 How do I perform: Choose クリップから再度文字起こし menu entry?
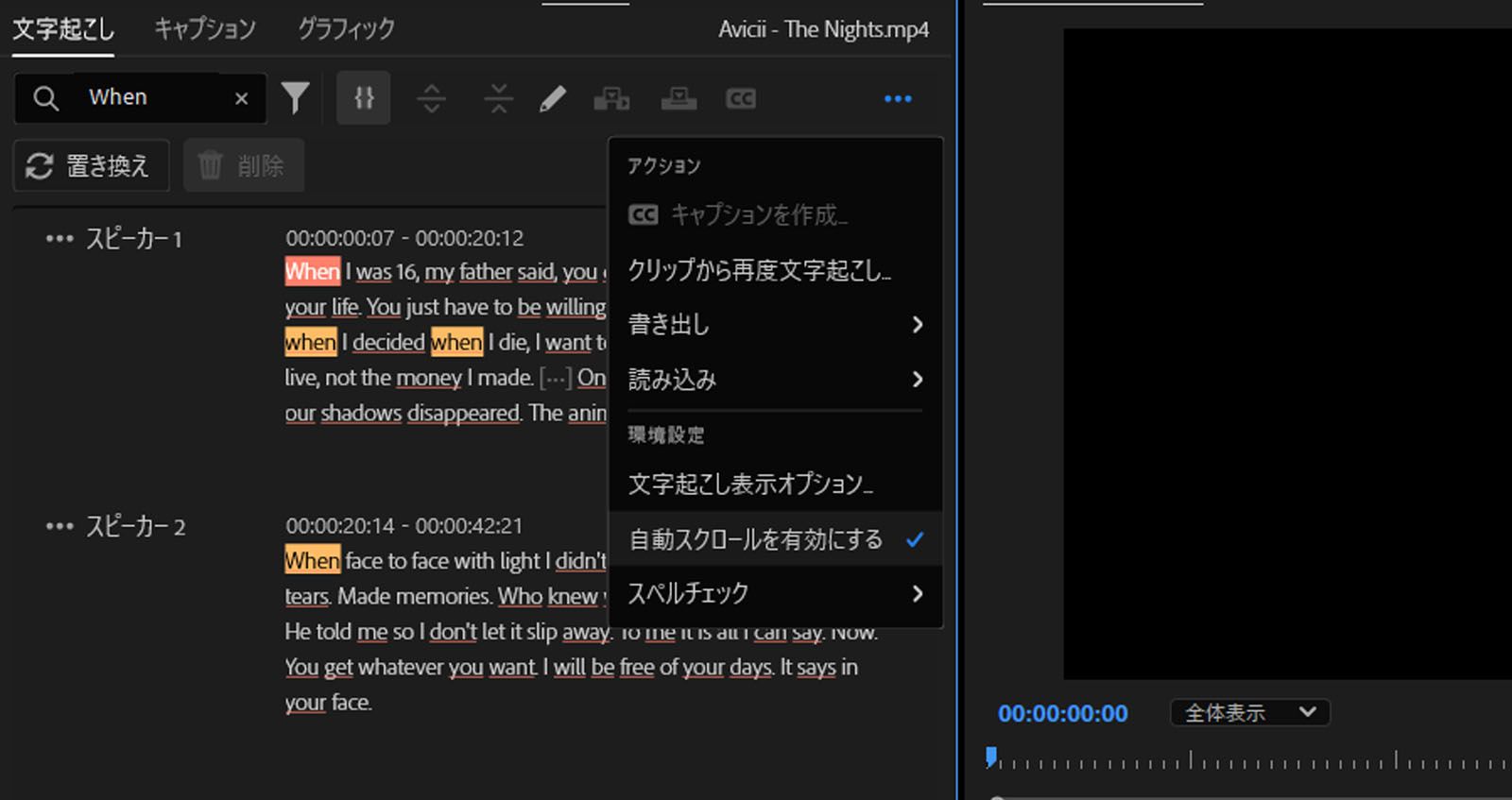point(775,270)
